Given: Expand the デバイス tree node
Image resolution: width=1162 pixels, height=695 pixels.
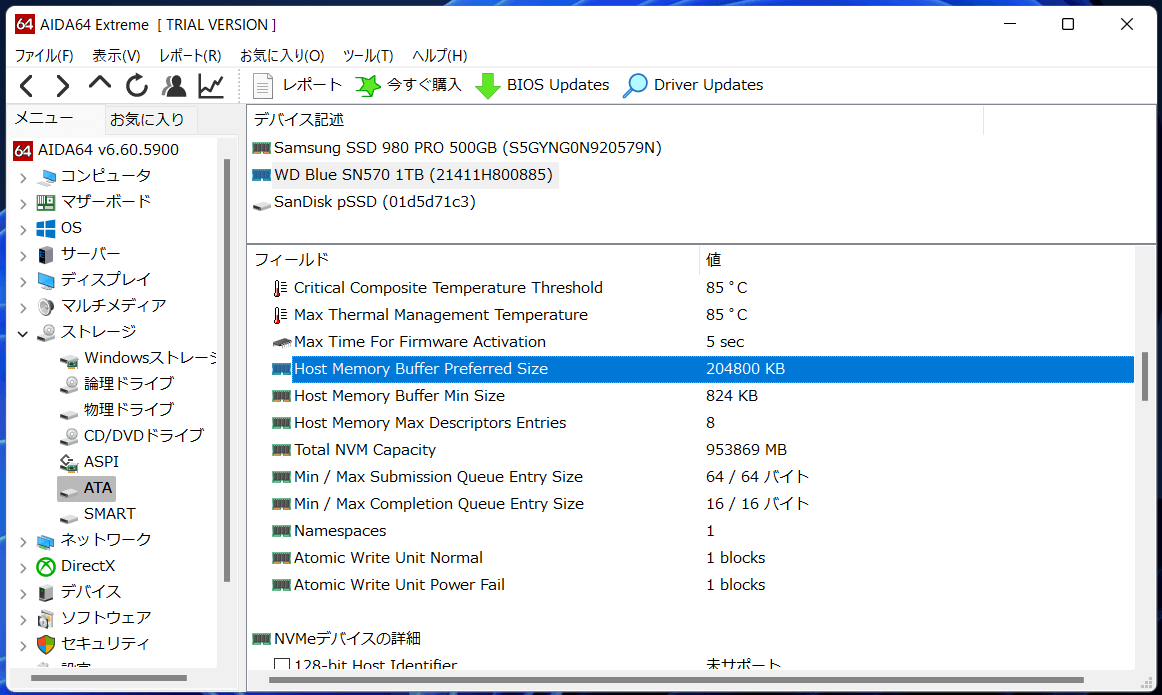Looking at the screenshot, I should coord(23,593).
